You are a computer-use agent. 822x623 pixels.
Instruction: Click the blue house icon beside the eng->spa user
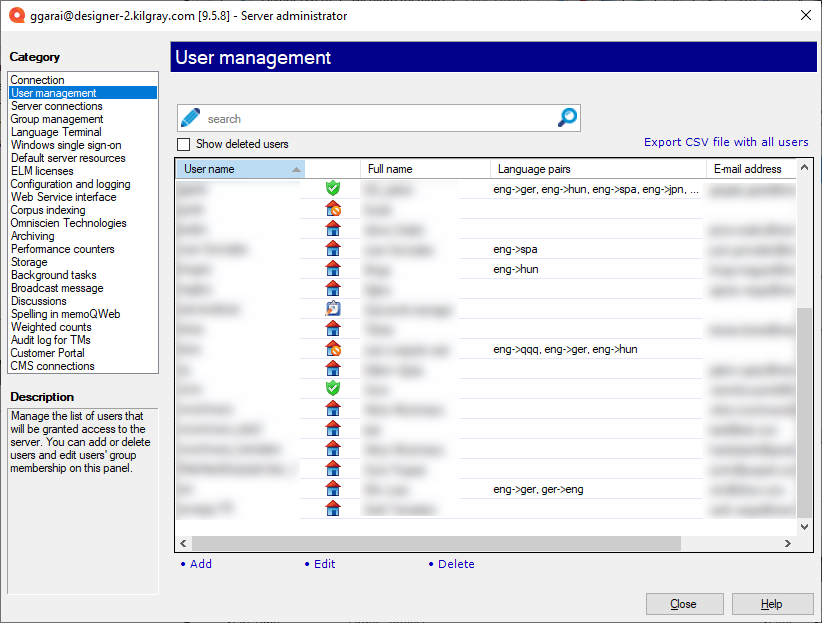coord(332,248)
